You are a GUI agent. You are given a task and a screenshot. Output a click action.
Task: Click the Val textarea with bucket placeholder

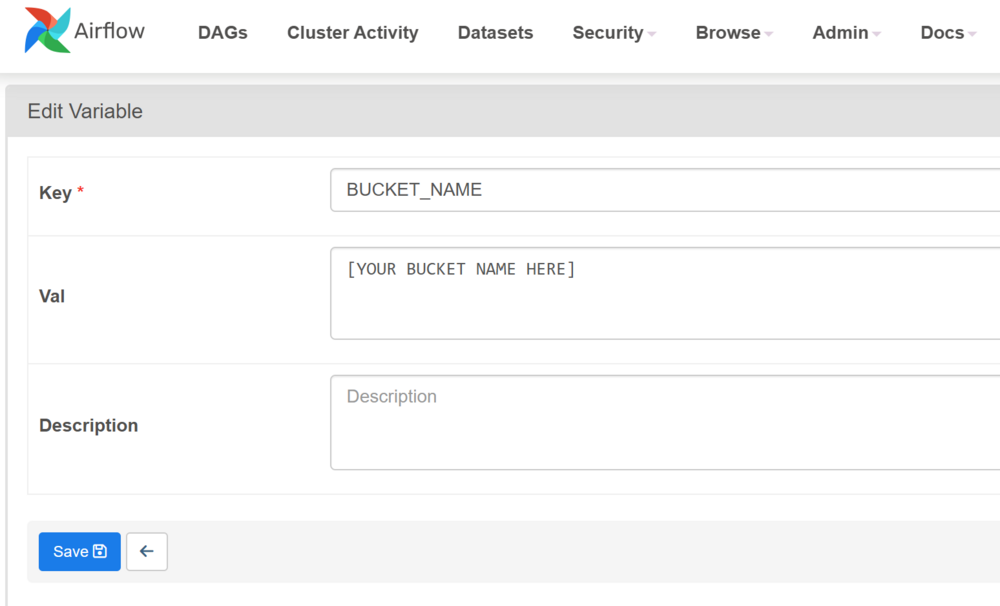[600, 292]
